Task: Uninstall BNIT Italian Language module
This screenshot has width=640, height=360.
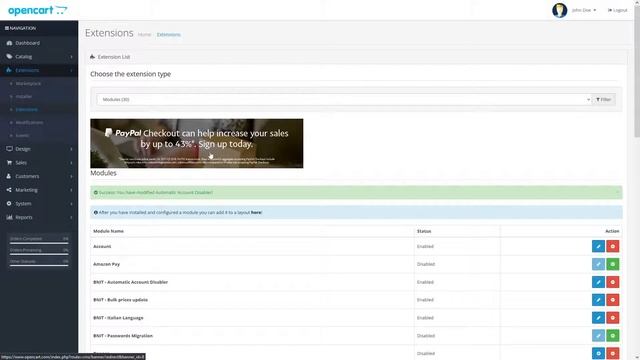Action: [x=613, y=318]
